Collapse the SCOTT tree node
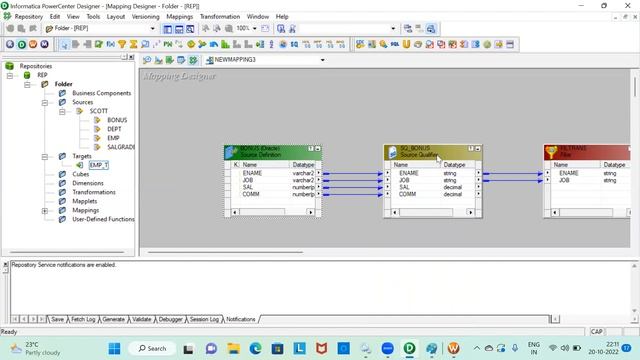640x360 pixels. (62, 111)
